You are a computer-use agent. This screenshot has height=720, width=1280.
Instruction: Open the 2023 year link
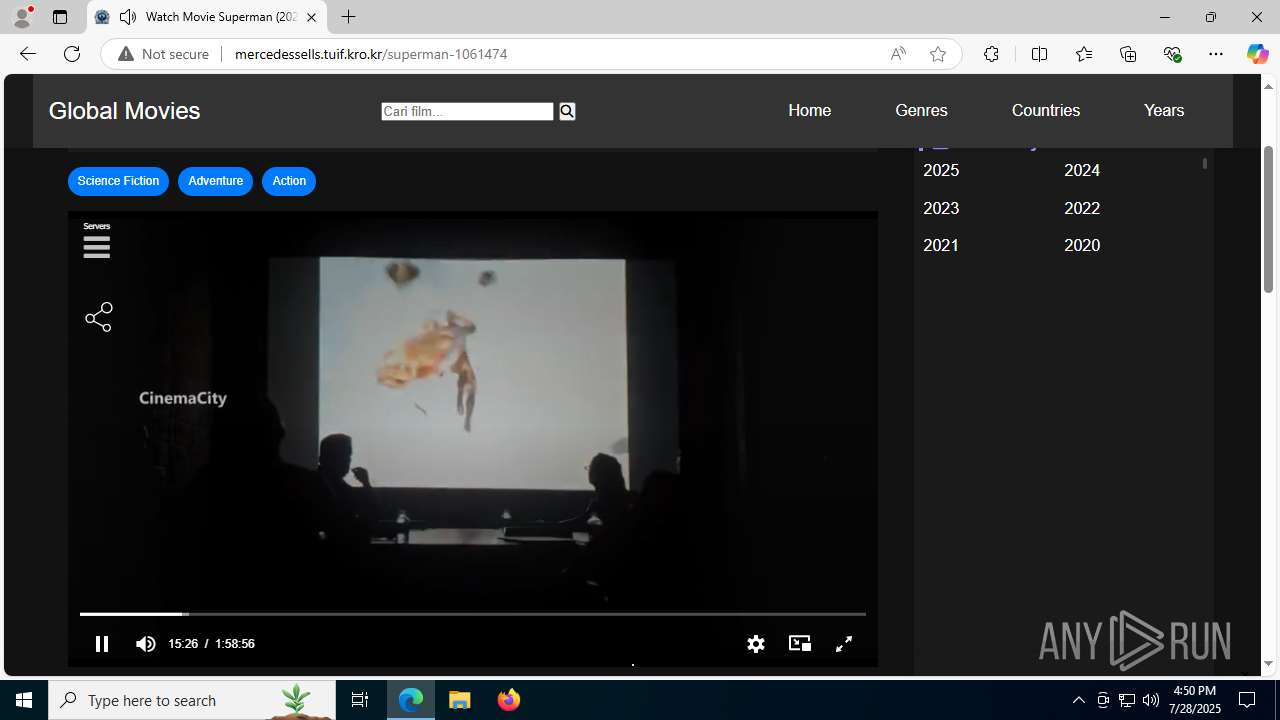[x=941, y=208]
